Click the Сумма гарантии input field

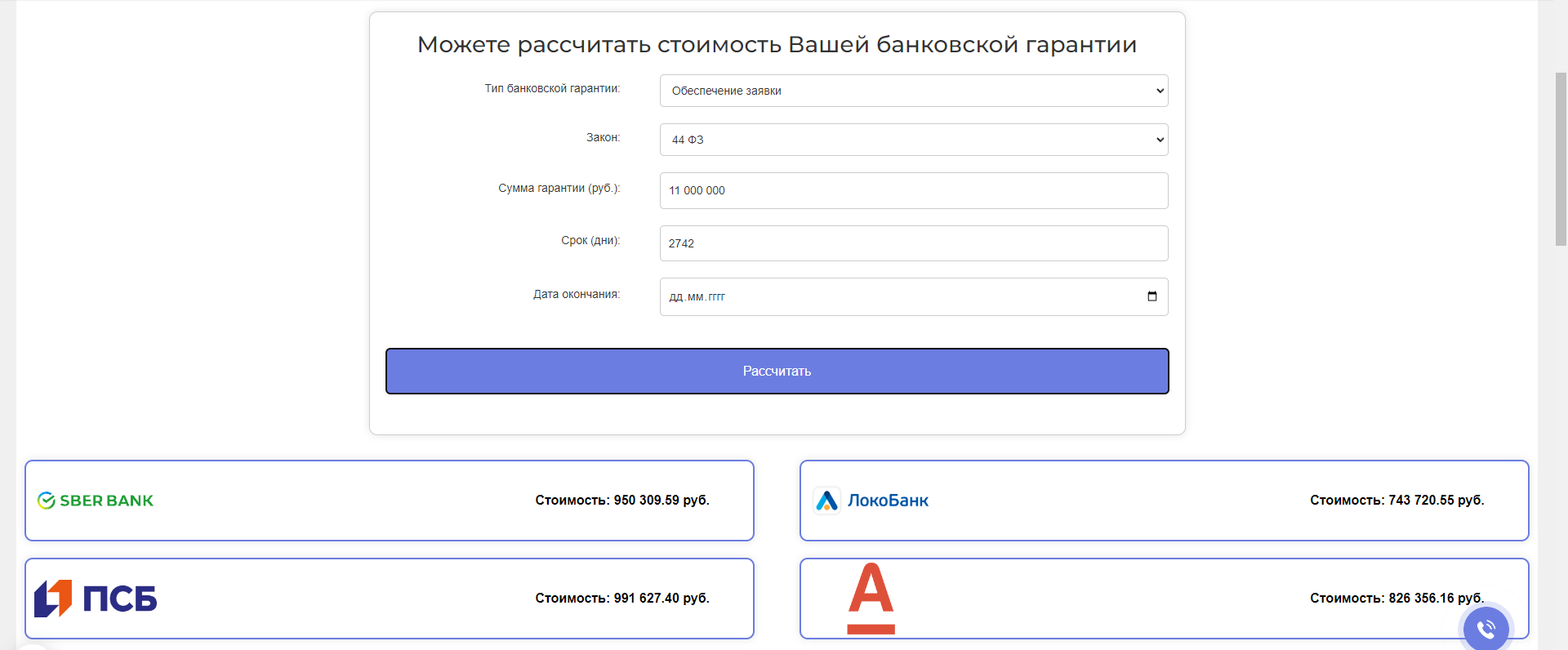(914, 190)
